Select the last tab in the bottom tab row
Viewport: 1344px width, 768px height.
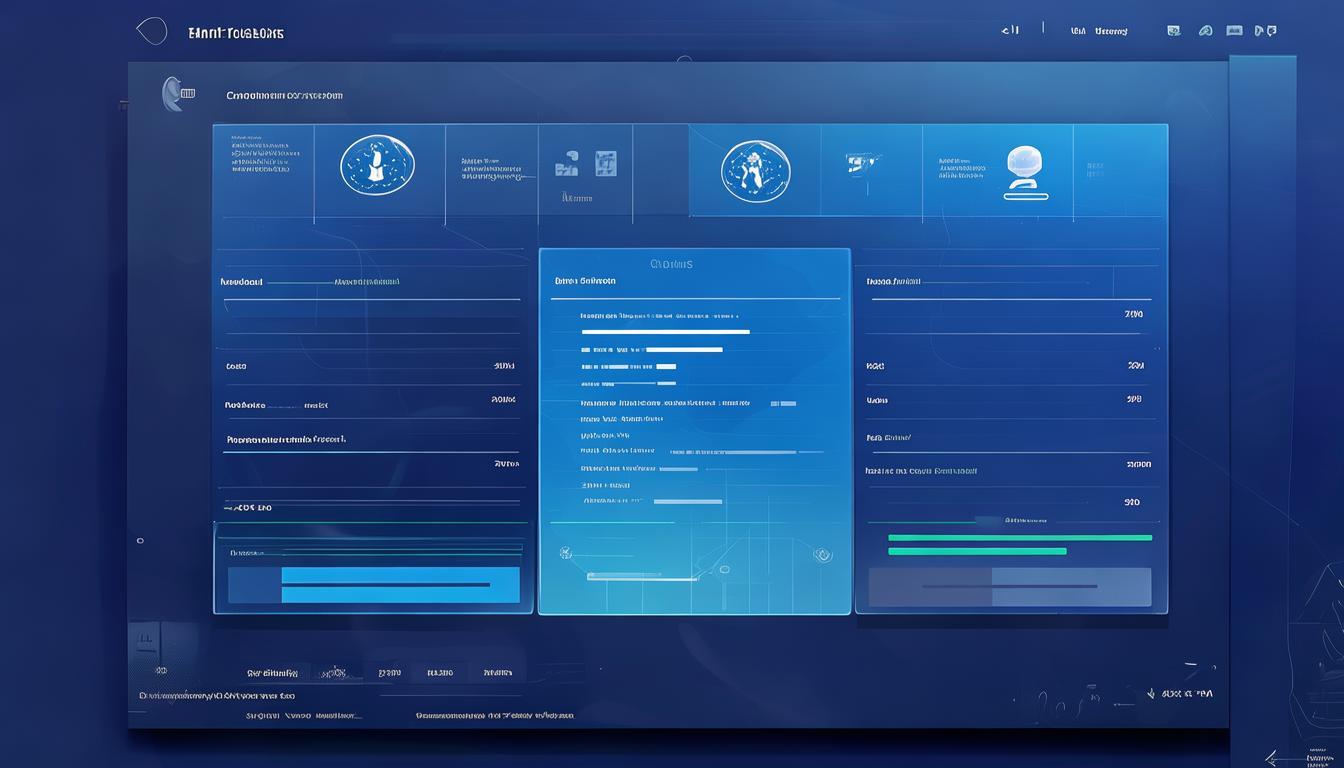(497, 673)
